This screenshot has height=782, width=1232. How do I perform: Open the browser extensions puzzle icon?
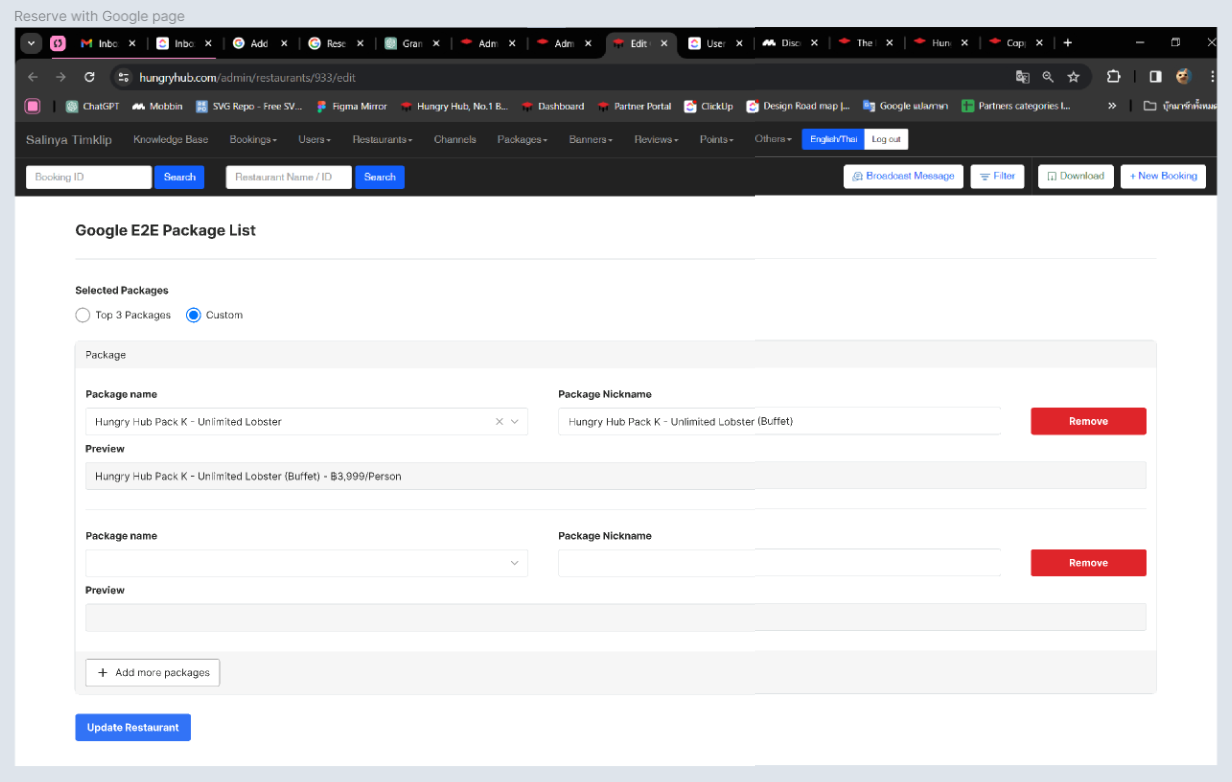pos(1113,77)
